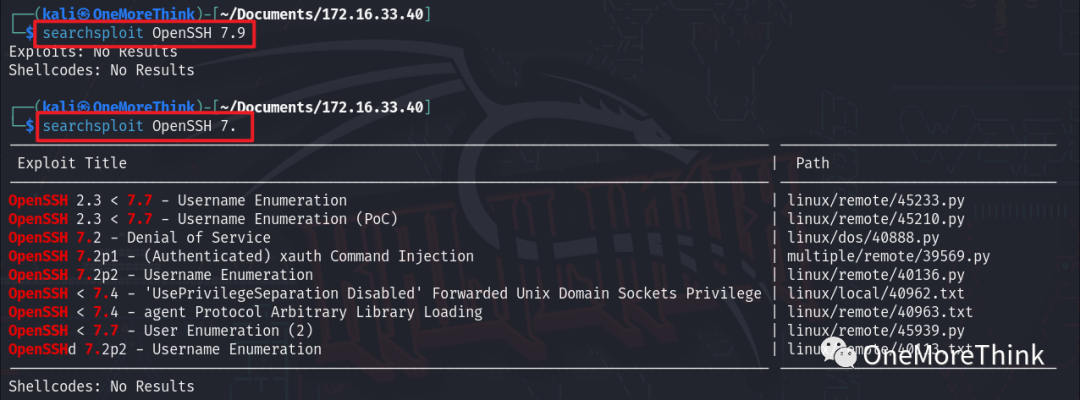Click the path linux/remote/45939.py
The image size is (1080, 400).
pyautogui.click(x=876, y=331)
